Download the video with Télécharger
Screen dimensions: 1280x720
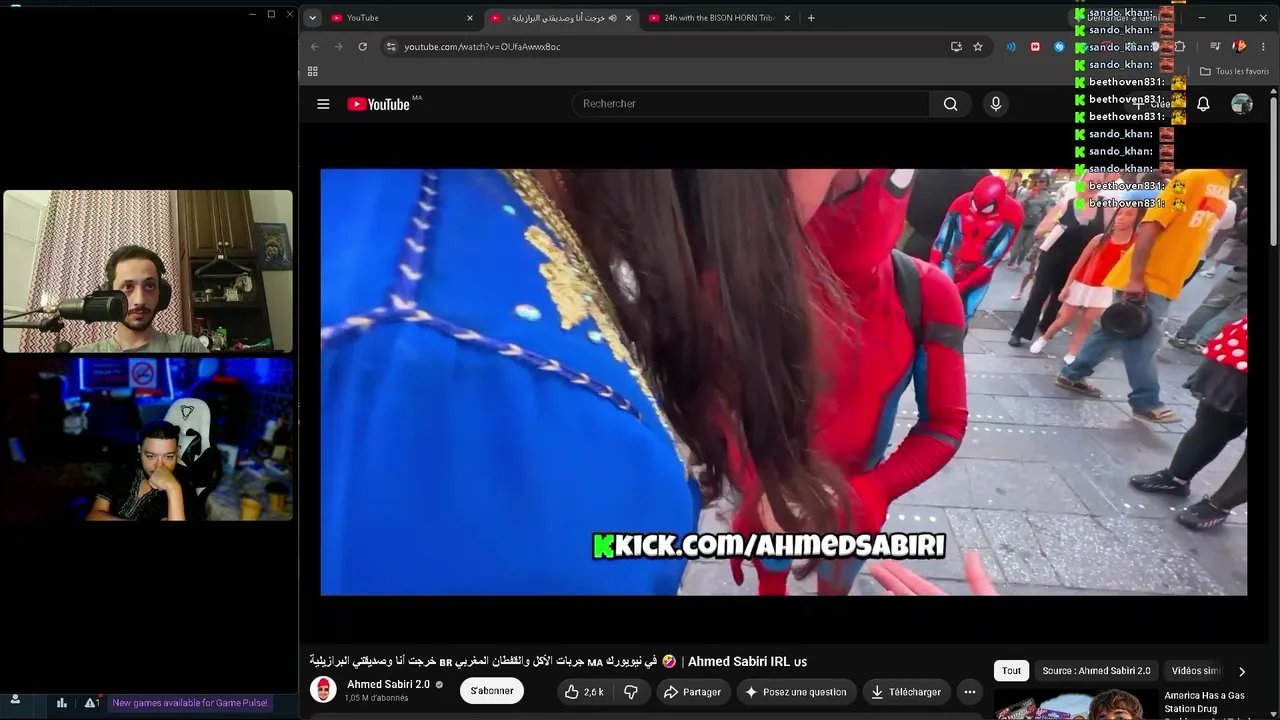(x=905, y=692)
